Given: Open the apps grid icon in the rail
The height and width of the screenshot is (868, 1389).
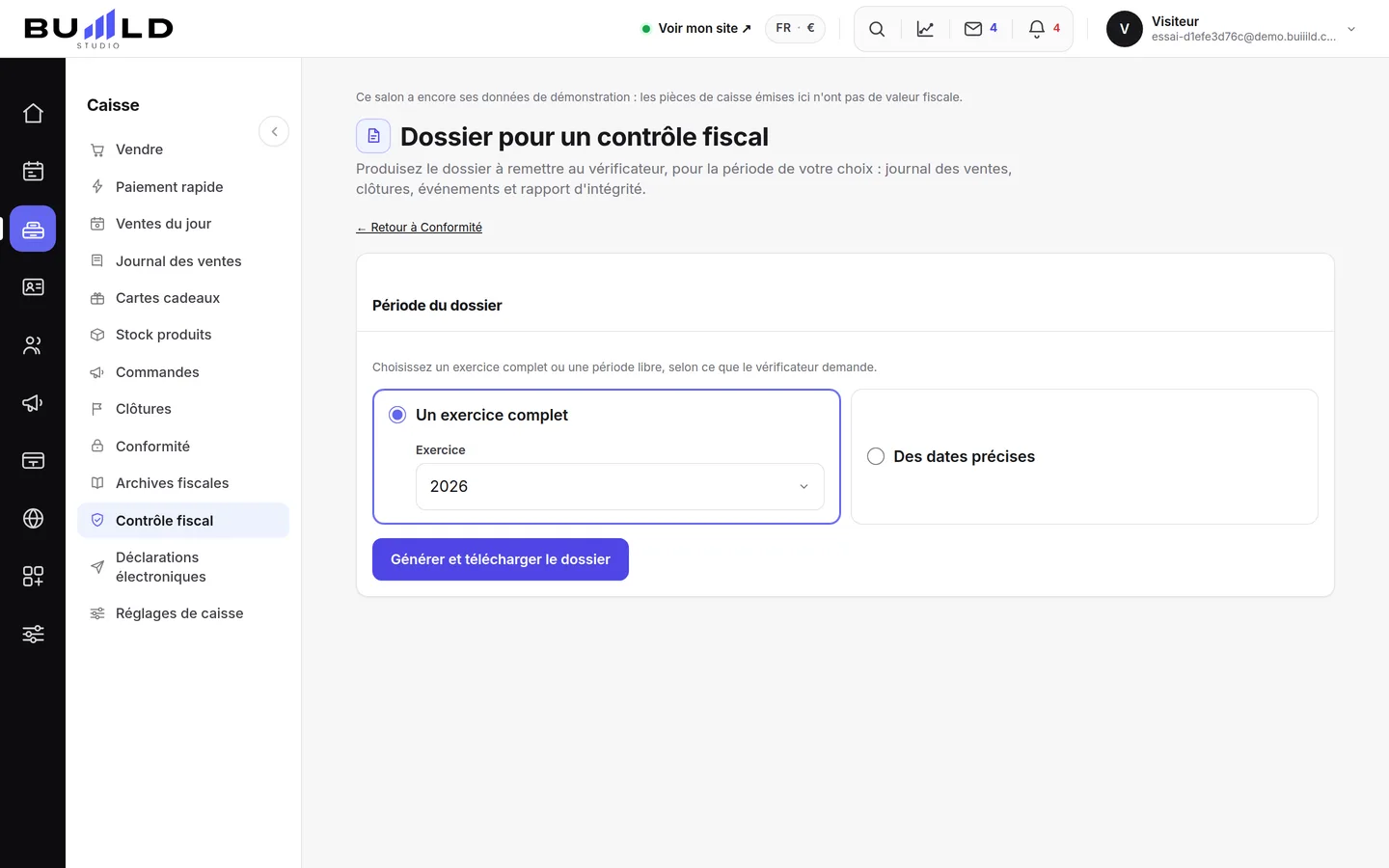Looking at the screenshot, I should pos(33,577).
